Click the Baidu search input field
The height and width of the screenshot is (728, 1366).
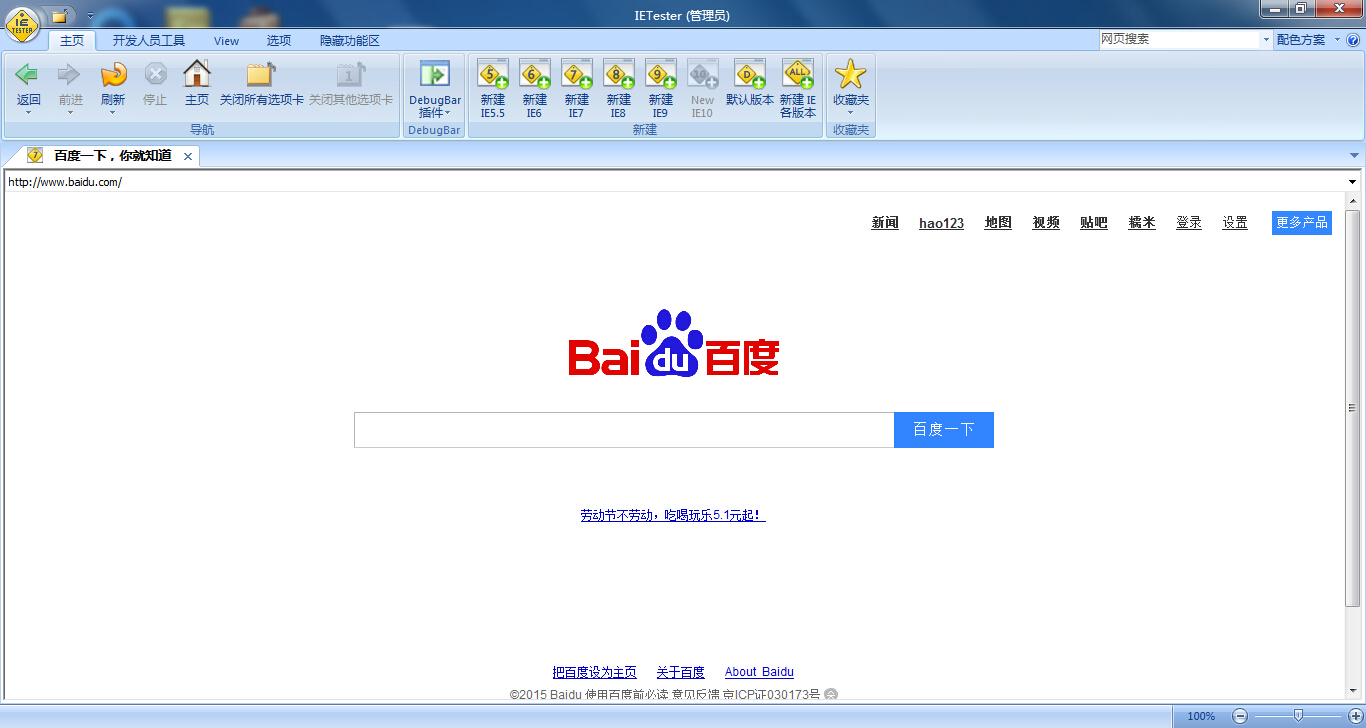click(x=623, y=430)
